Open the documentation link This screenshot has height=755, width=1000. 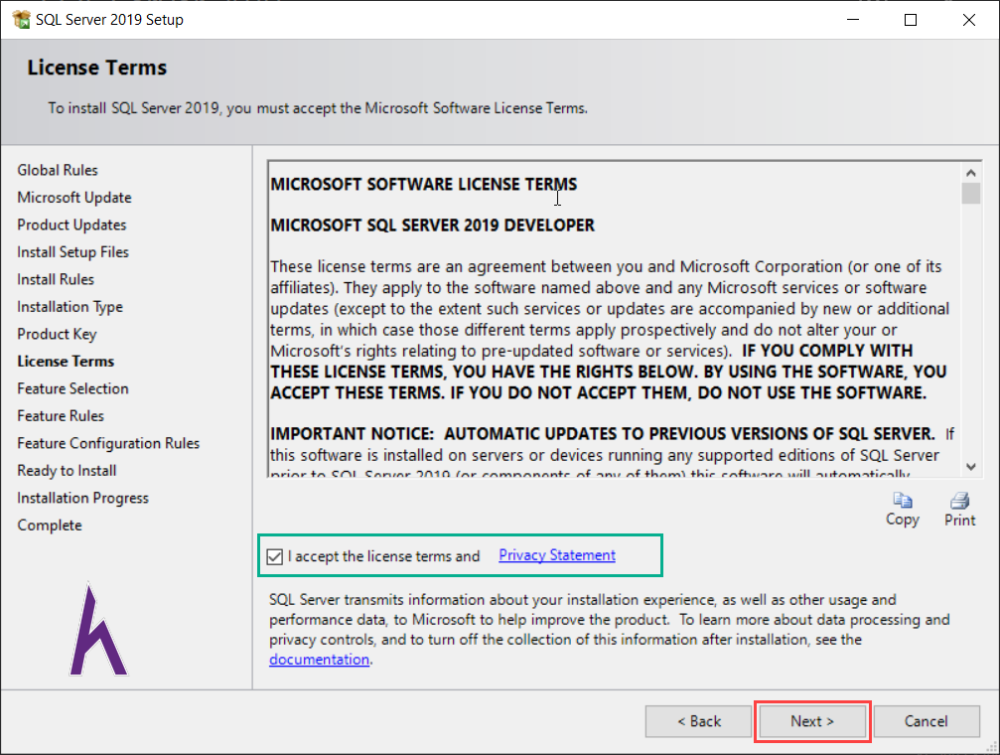click(x=319, y=659)
